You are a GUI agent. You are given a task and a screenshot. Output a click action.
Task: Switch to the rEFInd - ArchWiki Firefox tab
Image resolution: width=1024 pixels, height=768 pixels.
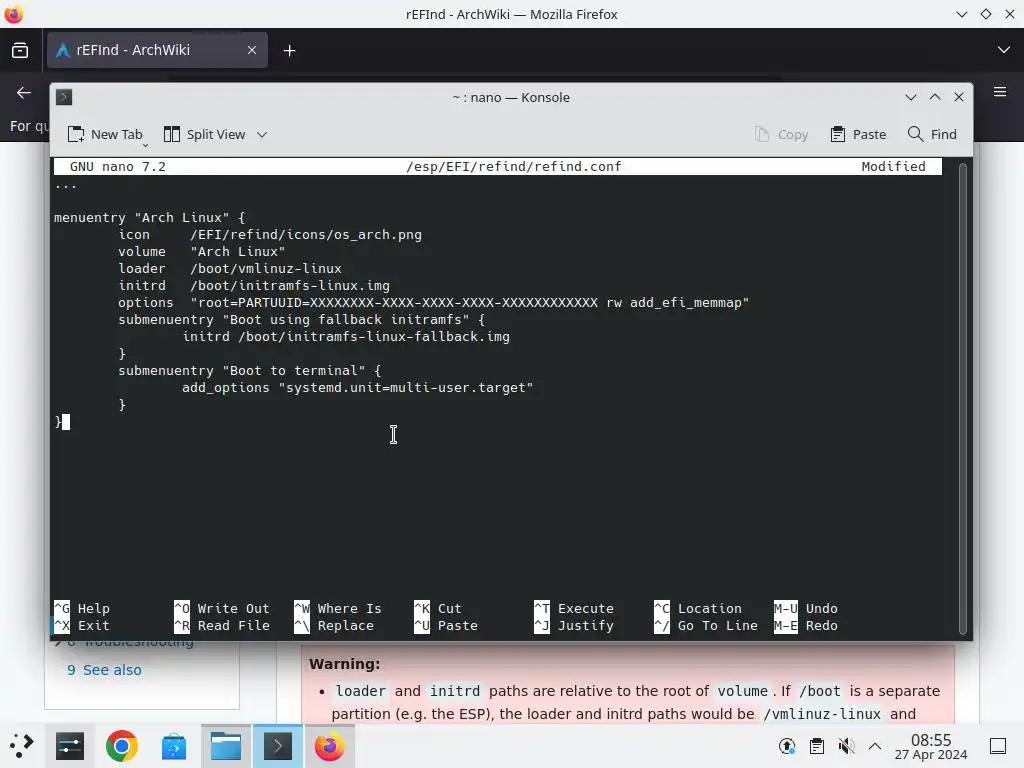(x=157, y=50)
